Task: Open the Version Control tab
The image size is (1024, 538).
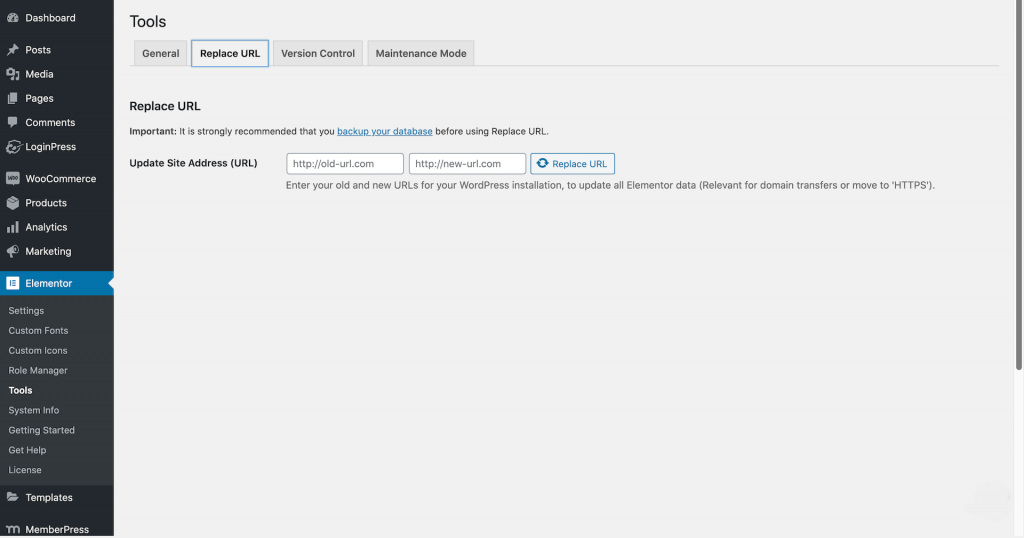Action: point(318,54)
